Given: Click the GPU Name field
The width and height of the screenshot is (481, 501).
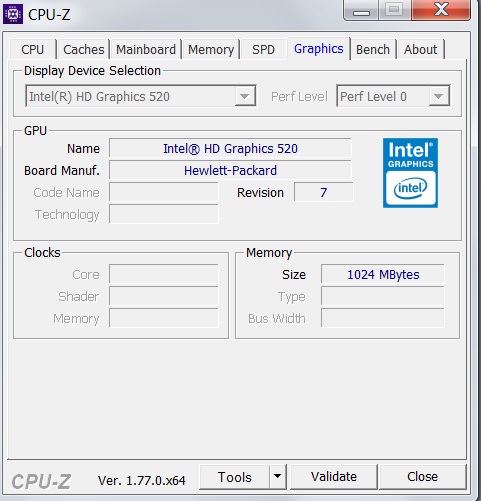Looking at the screenshot, I should point(230,148).
